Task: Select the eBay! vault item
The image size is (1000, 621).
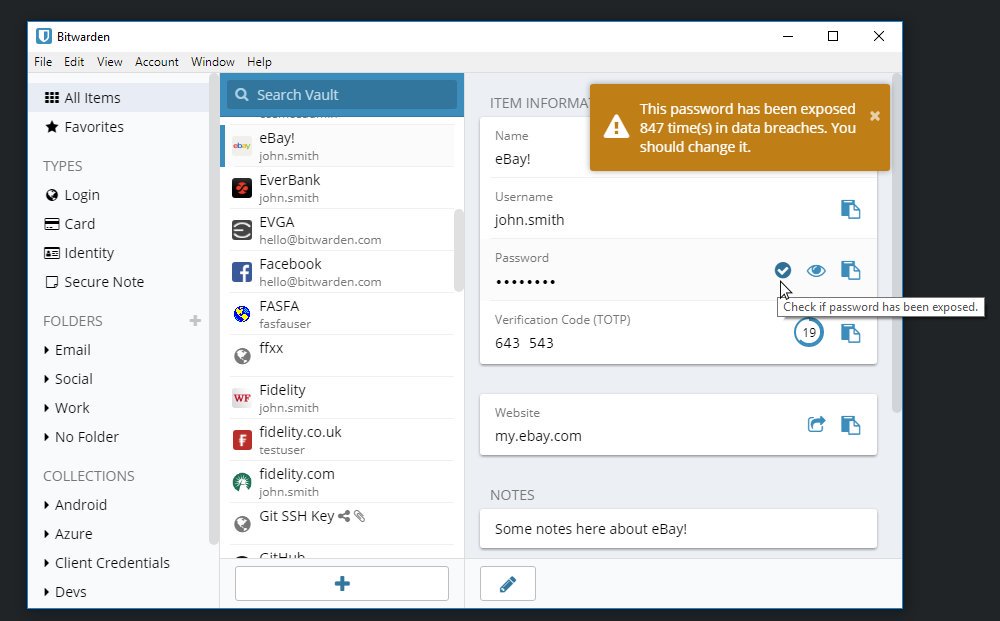Action: click(x=338, y=146)
